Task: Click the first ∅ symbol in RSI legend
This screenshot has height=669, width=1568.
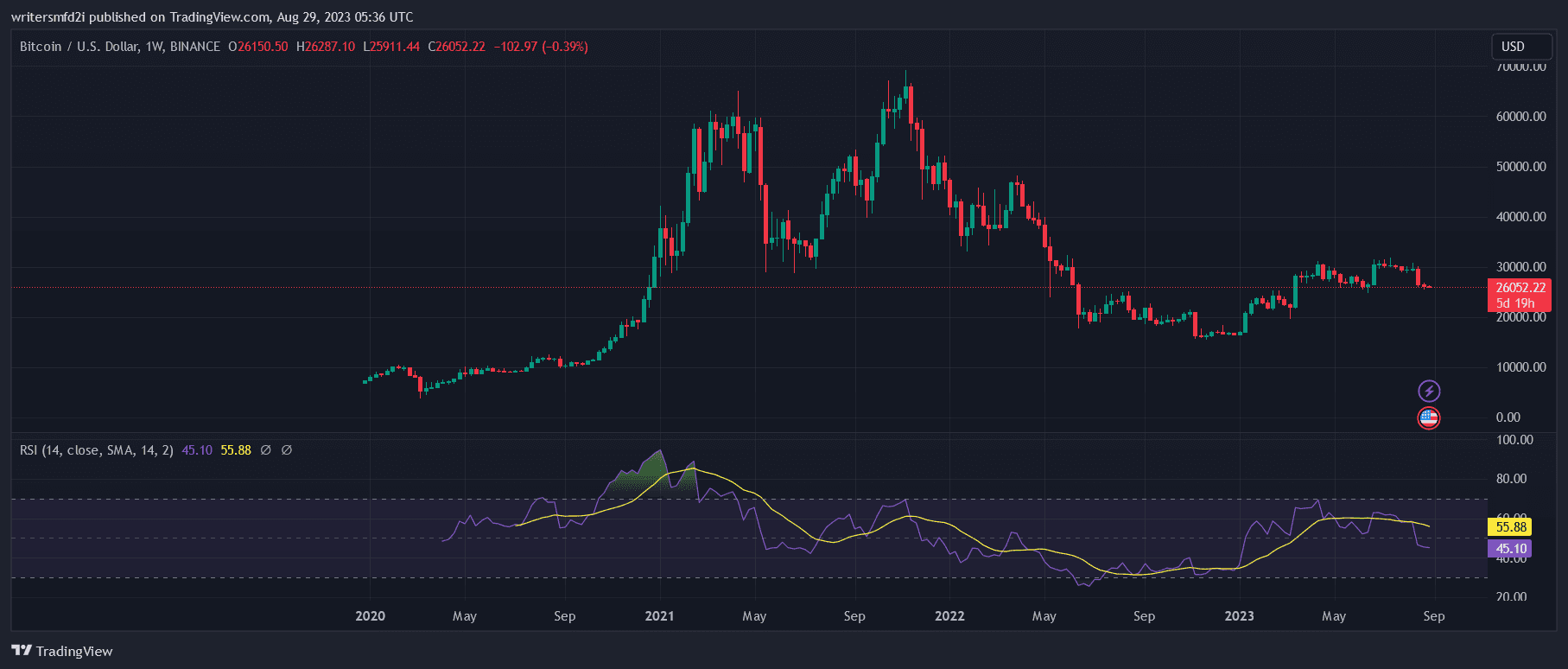Action: pos(265,450)
